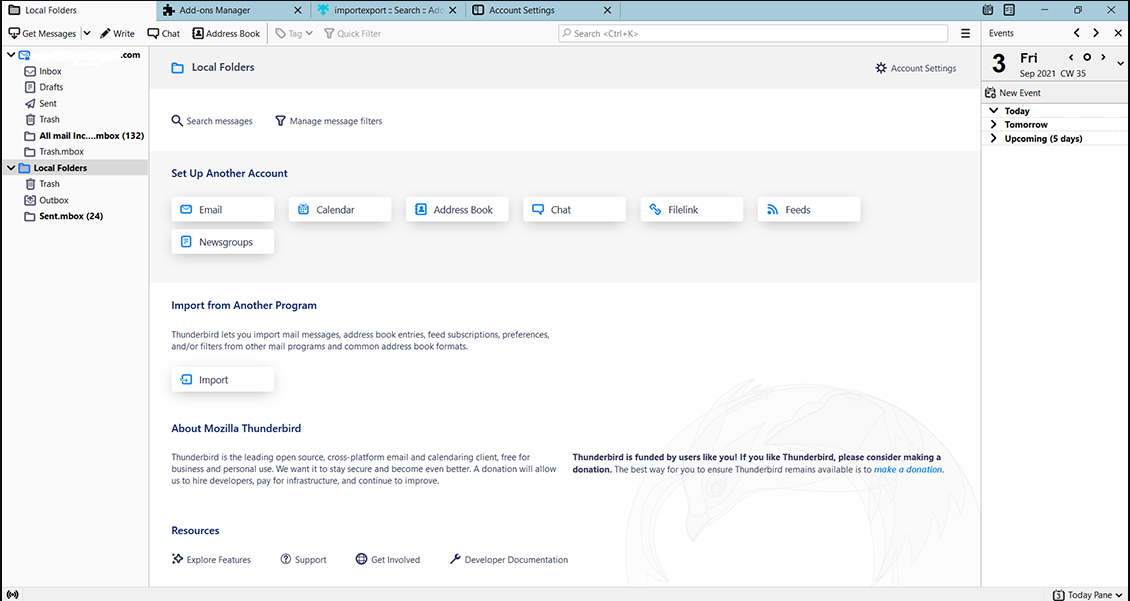Collapse the Today events section
The width and height of the screenshot is (1130, 601).
point(994,111)
